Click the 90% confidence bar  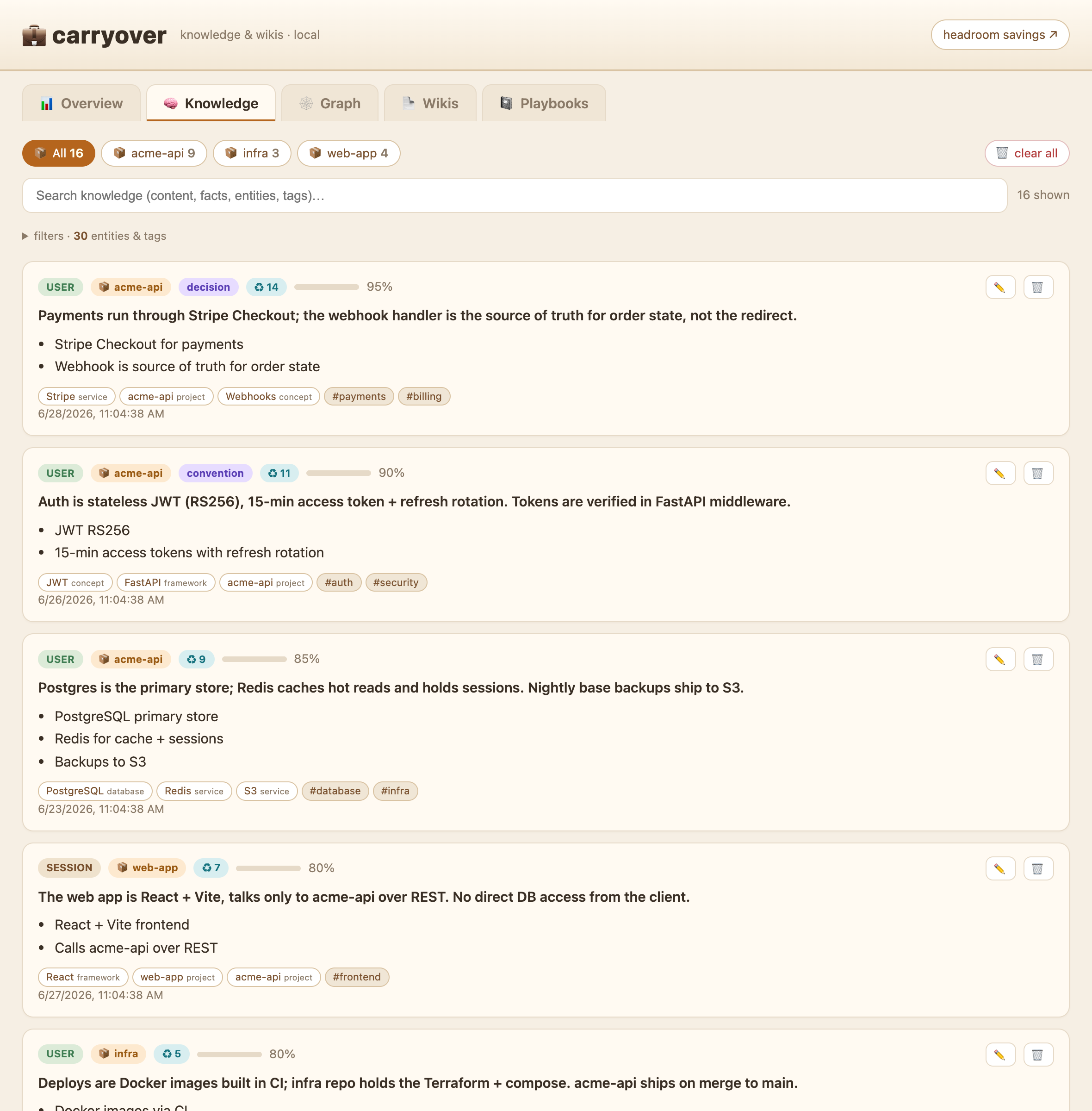[338, 473]
